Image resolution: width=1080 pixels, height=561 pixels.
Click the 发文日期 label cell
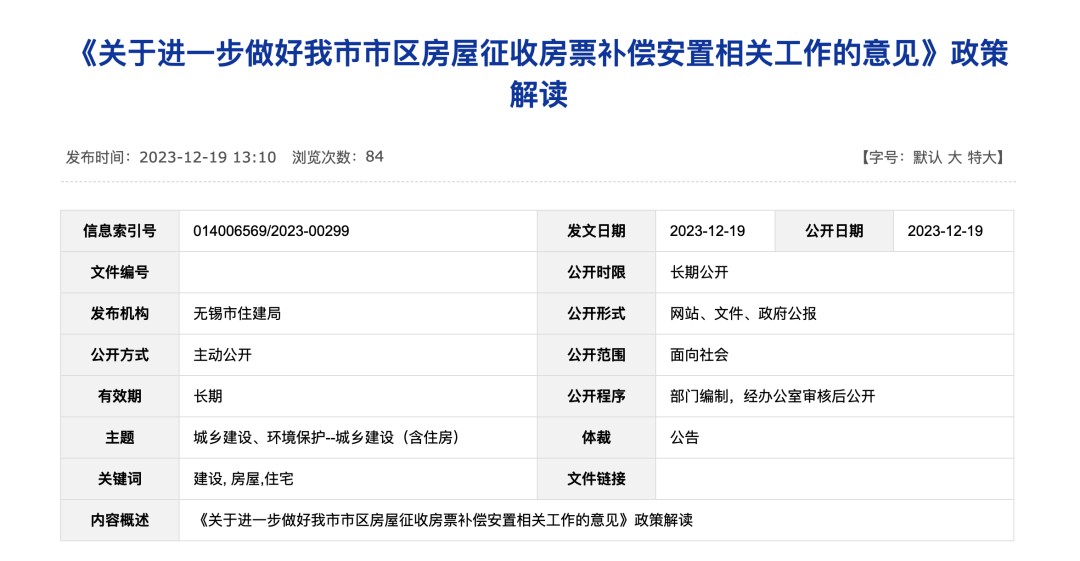[596, 231]
